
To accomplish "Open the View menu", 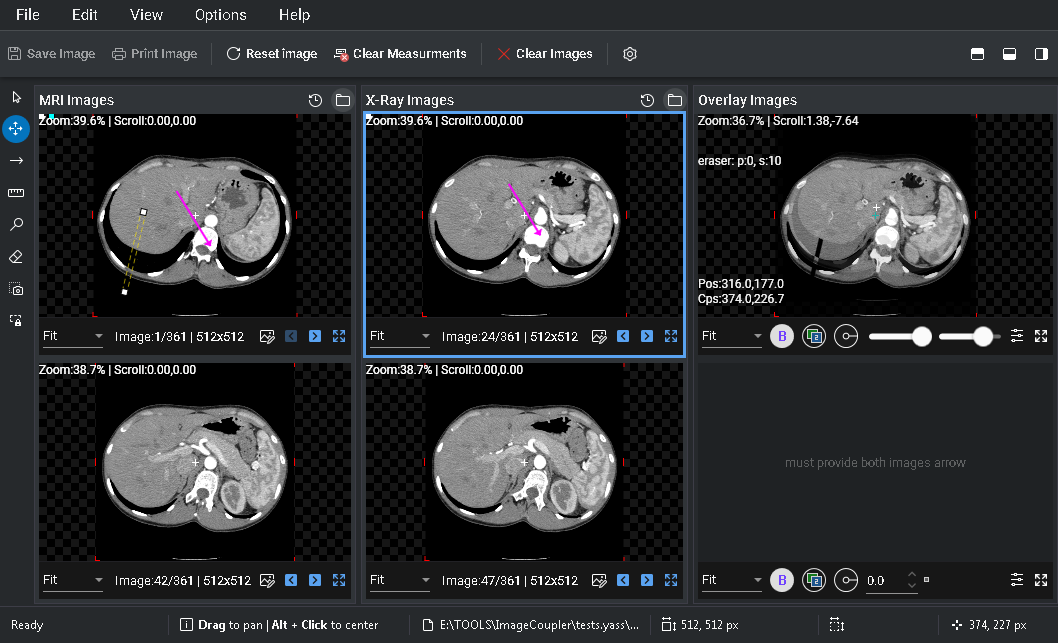I will pos(146,15).
